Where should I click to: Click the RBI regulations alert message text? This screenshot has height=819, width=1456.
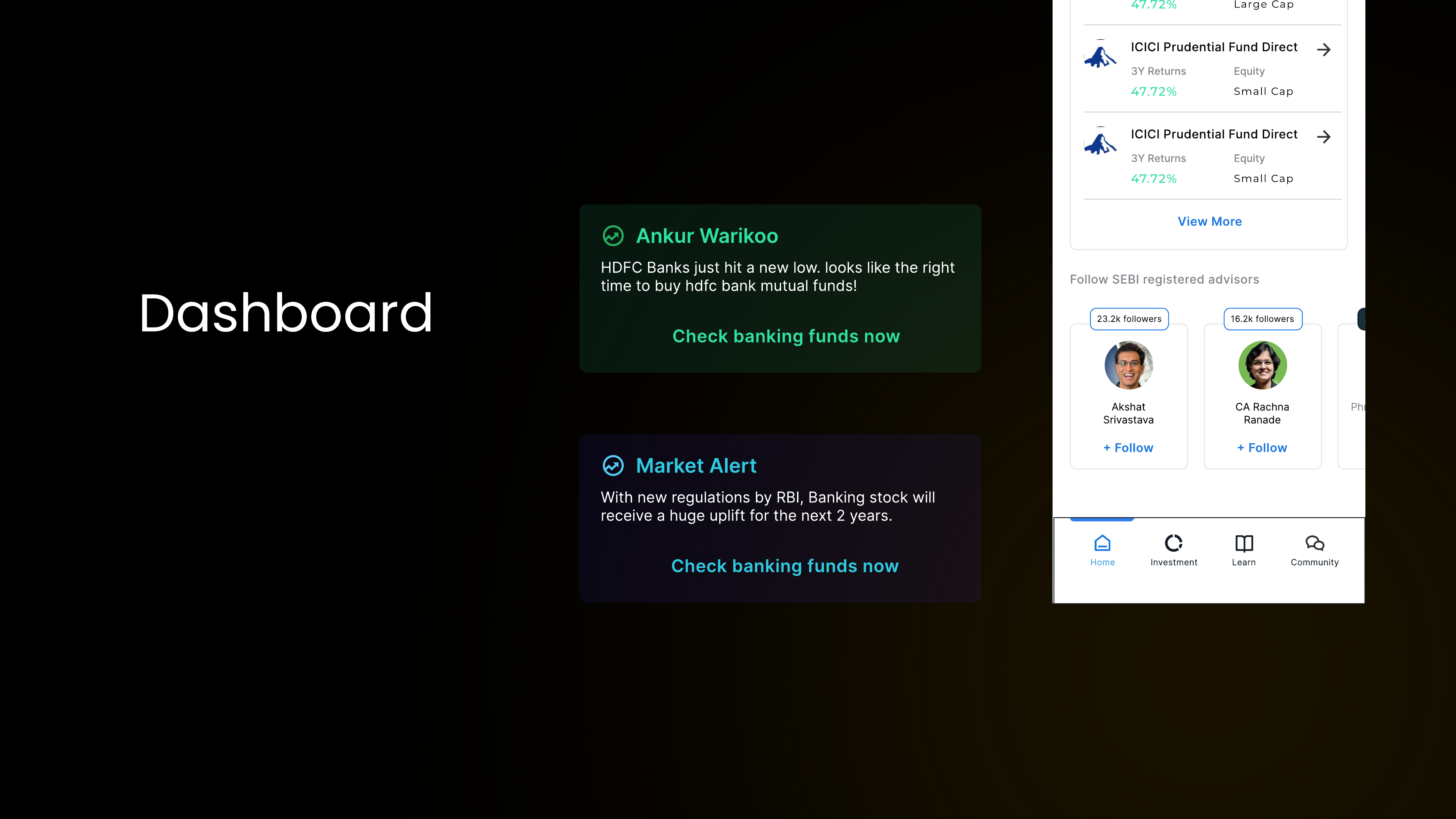click(767, 507)
